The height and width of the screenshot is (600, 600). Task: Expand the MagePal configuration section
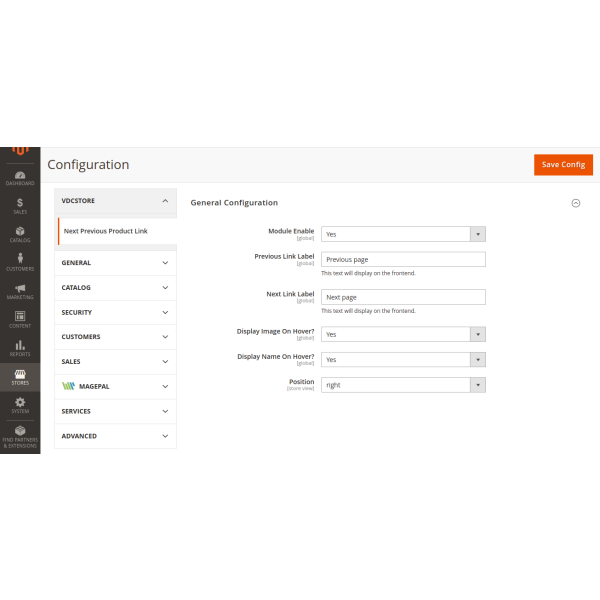(115, 386)
